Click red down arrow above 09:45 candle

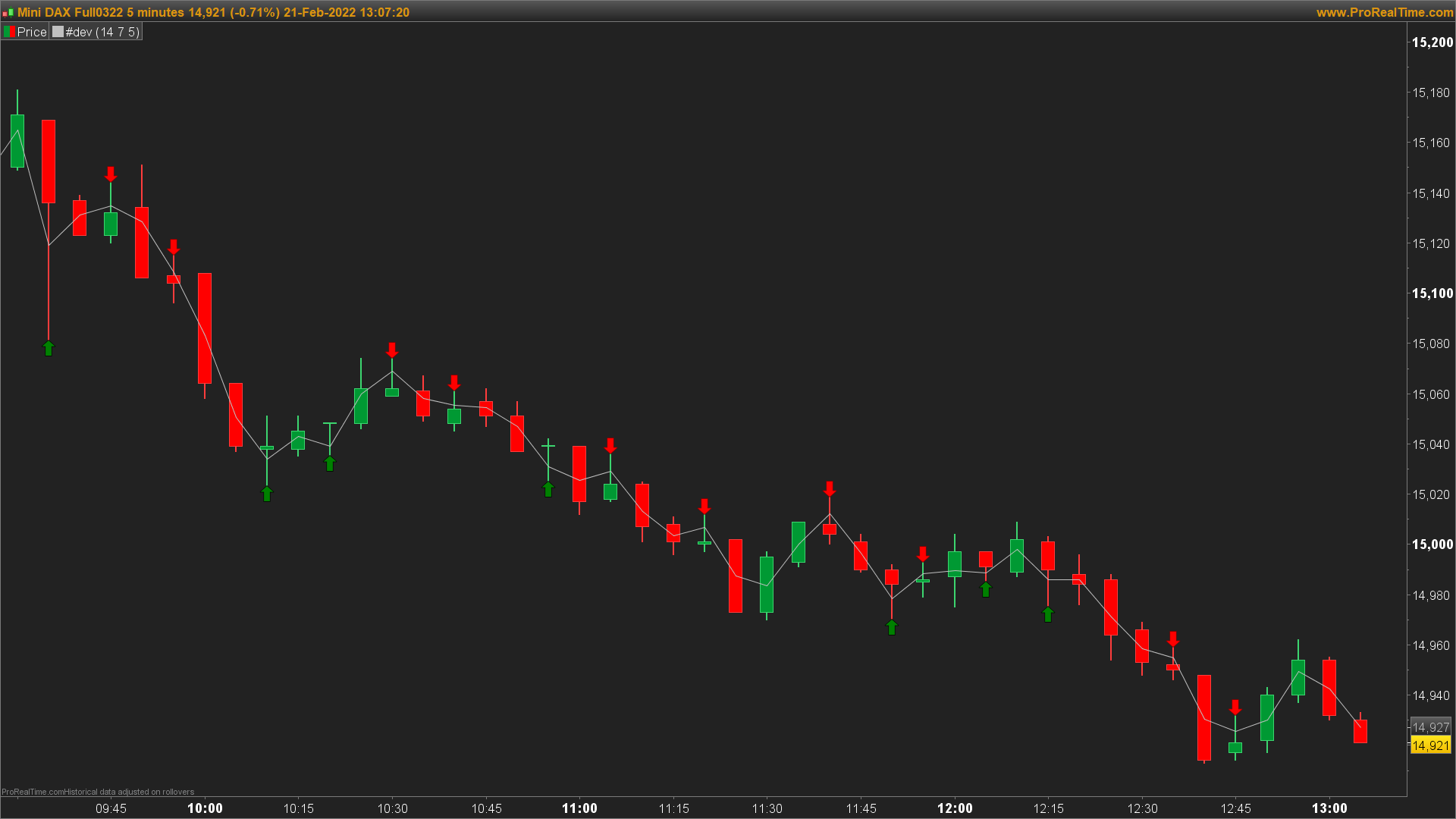coord(111,174)
